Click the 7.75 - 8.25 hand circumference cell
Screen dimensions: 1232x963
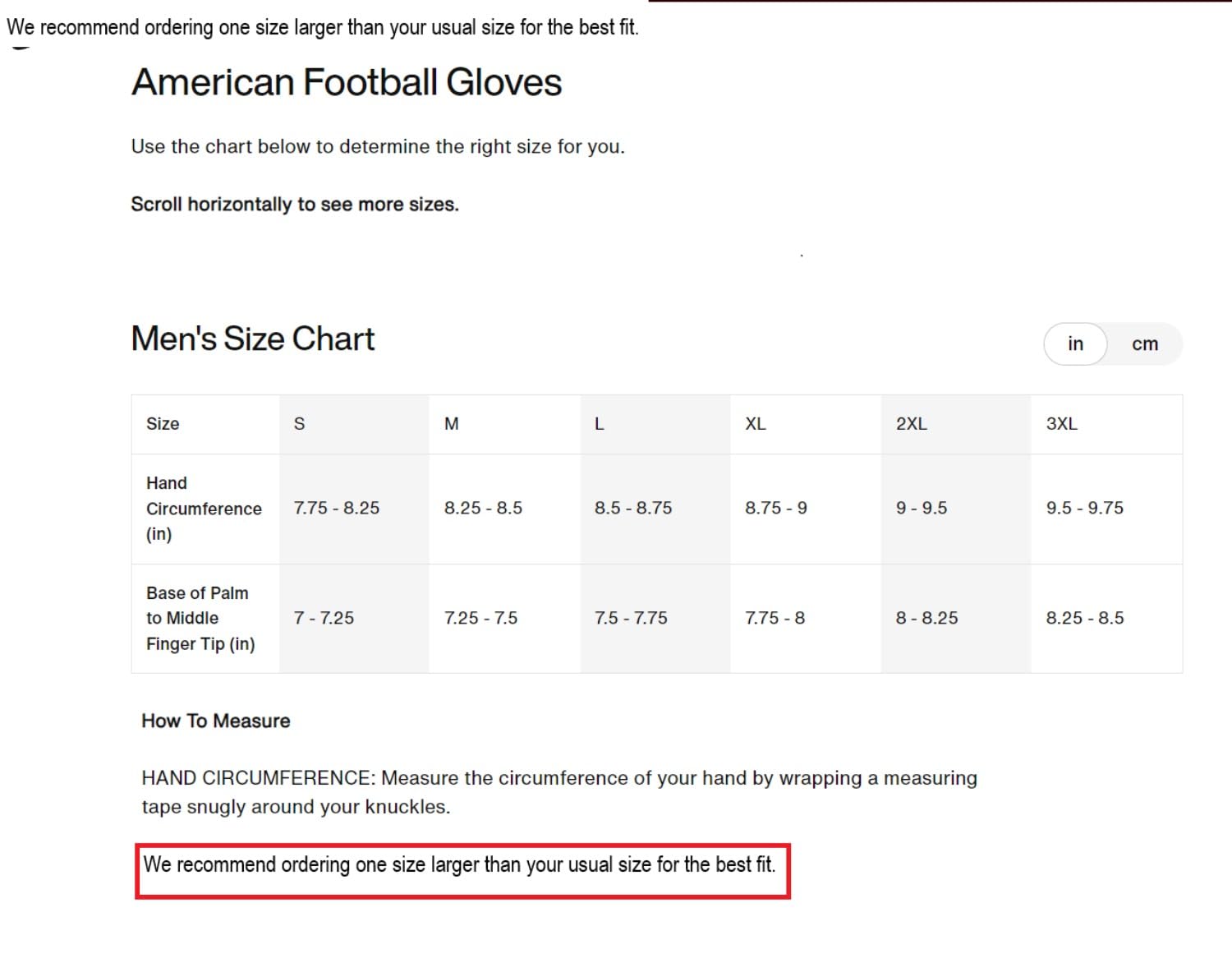tap(337, 509)
